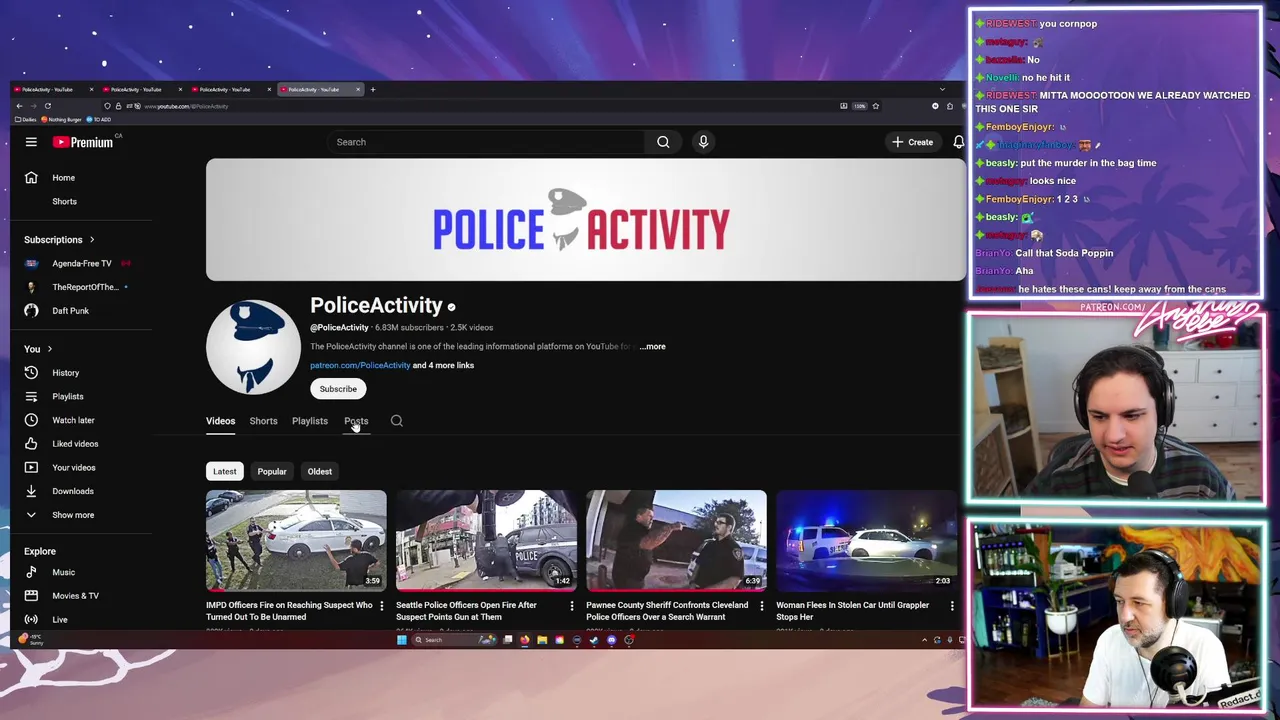The height and width of the screenshot is (720, 1280).
Task: Select the Playlists channel tab
Action: click(310, 421)
